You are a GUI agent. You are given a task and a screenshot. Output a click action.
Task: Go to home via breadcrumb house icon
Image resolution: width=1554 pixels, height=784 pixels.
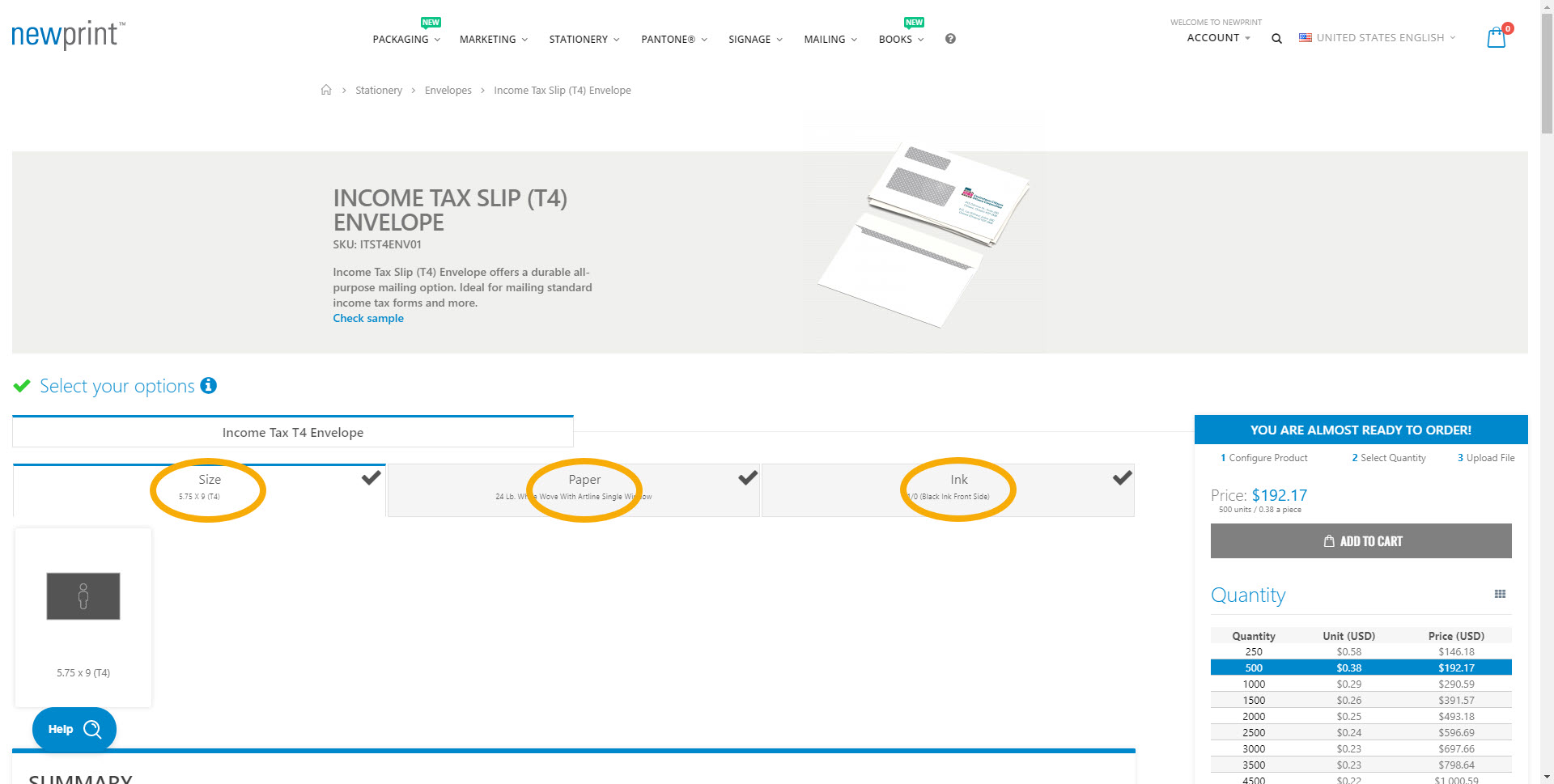tap(326, 90)
